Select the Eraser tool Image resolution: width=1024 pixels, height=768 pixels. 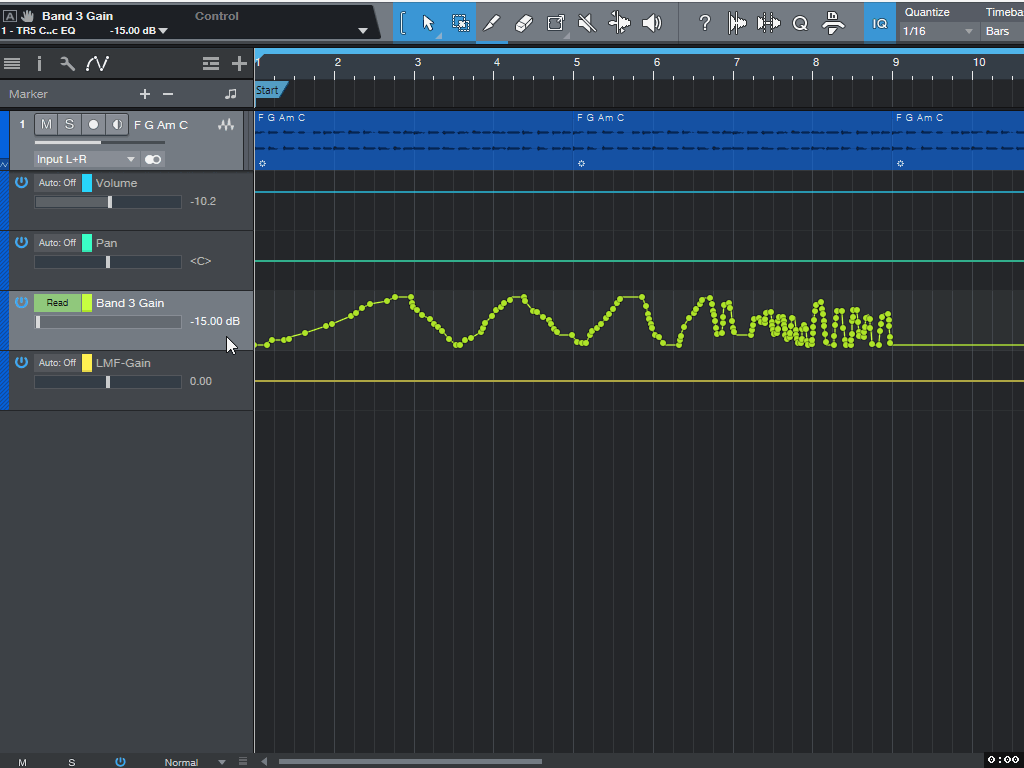pyautogui.click(x=524, y=23)
